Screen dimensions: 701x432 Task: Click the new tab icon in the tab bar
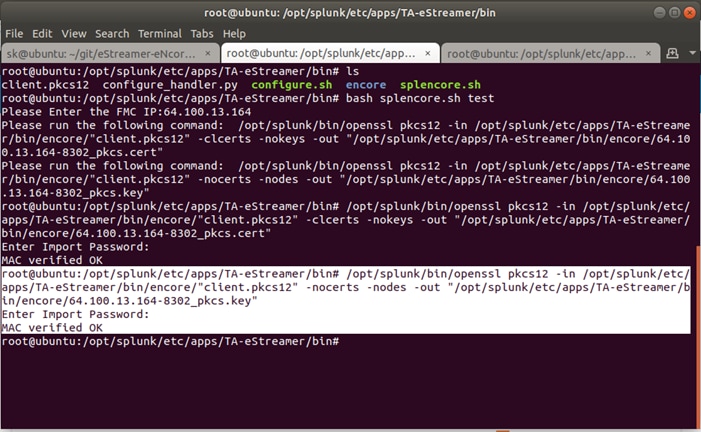(672, 53)
